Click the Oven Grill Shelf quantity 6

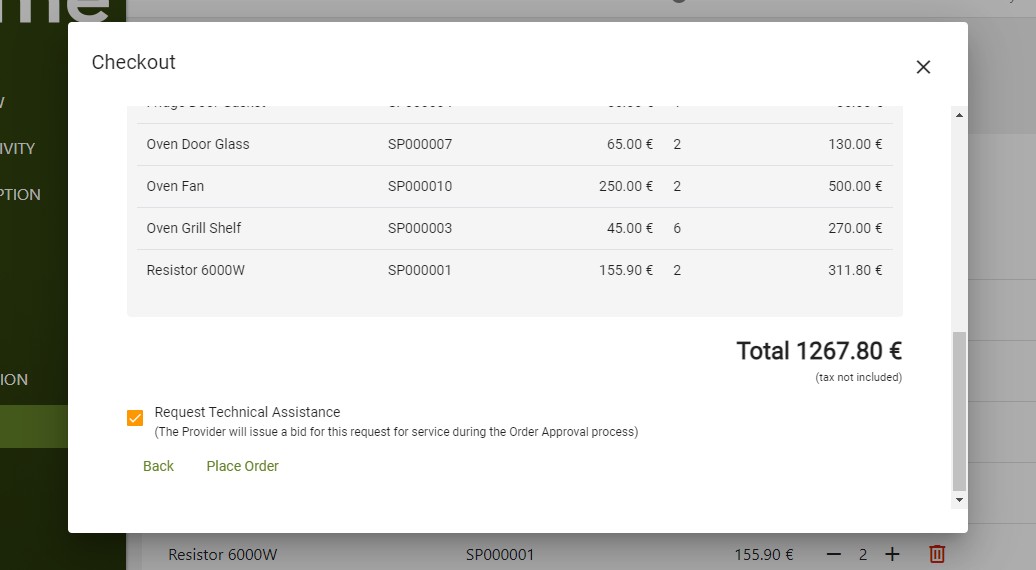point(677,228)
